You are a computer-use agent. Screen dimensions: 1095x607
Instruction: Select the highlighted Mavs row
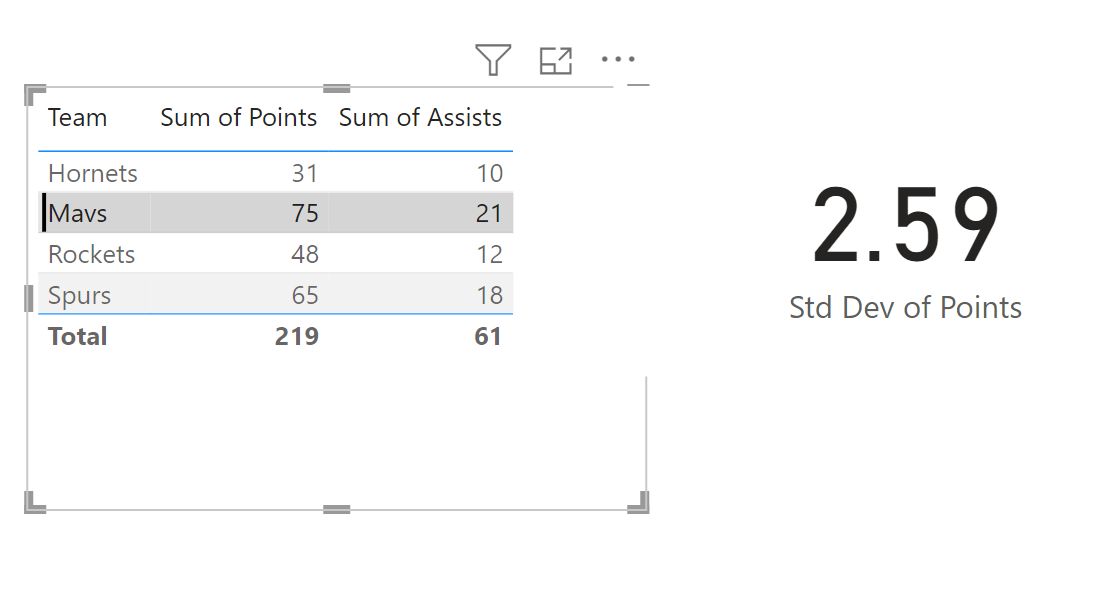pos(276,213)
